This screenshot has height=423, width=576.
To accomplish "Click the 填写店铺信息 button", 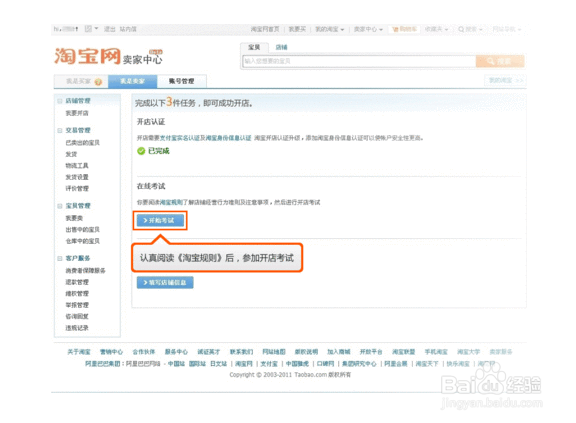I will (x=165, y=282).
